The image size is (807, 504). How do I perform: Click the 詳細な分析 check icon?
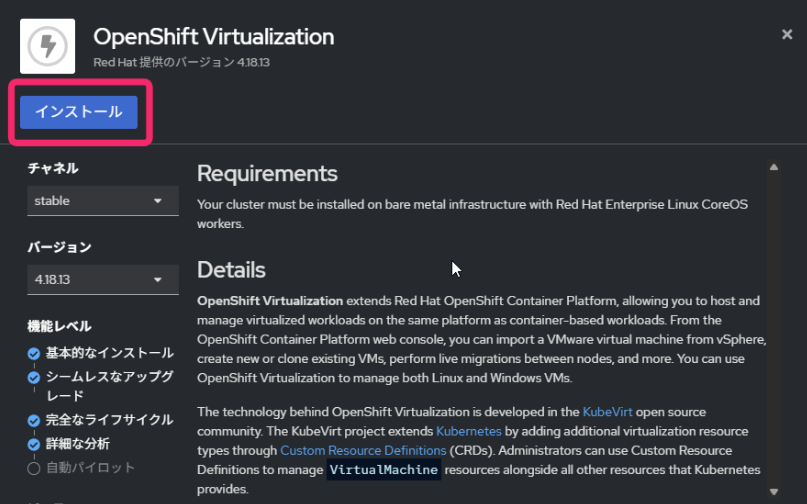[x=34, y=444]
